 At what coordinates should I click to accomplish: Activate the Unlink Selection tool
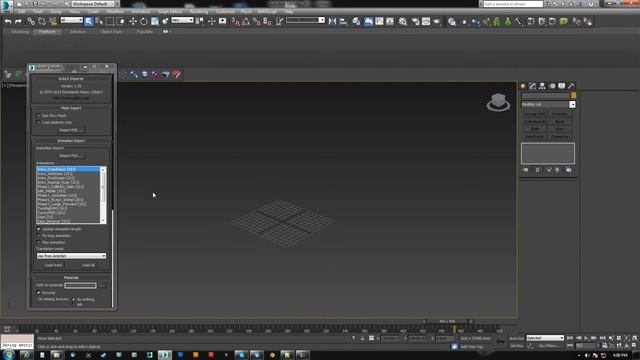point(42,21)
